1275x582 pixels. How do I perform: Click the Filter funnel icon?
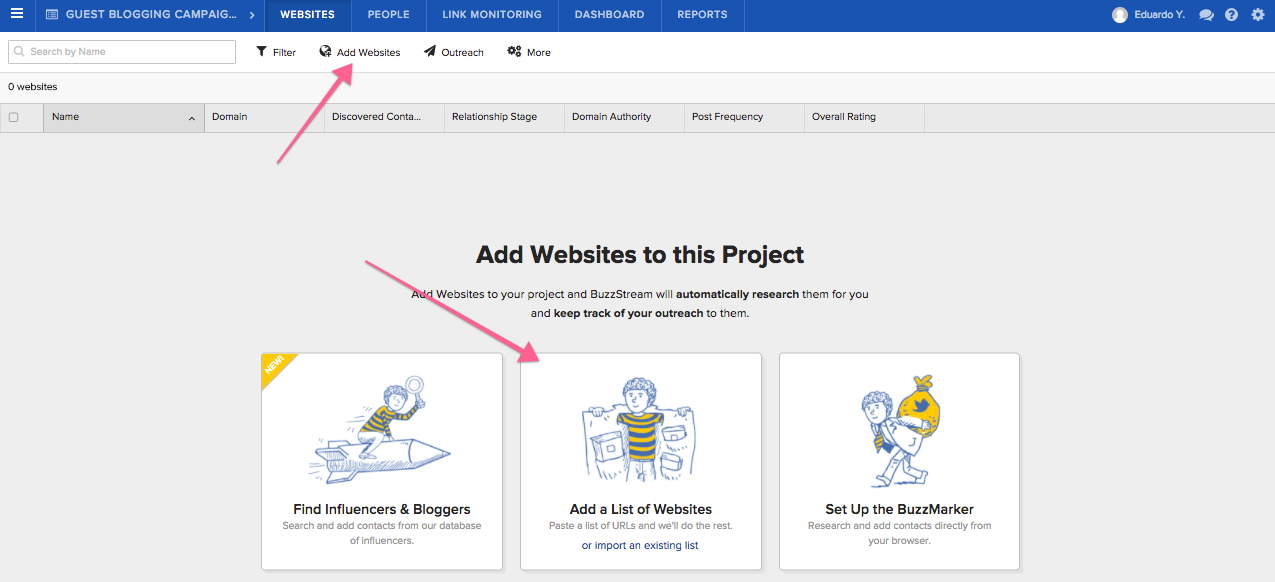pyautogui.click(x=262, y=52)
